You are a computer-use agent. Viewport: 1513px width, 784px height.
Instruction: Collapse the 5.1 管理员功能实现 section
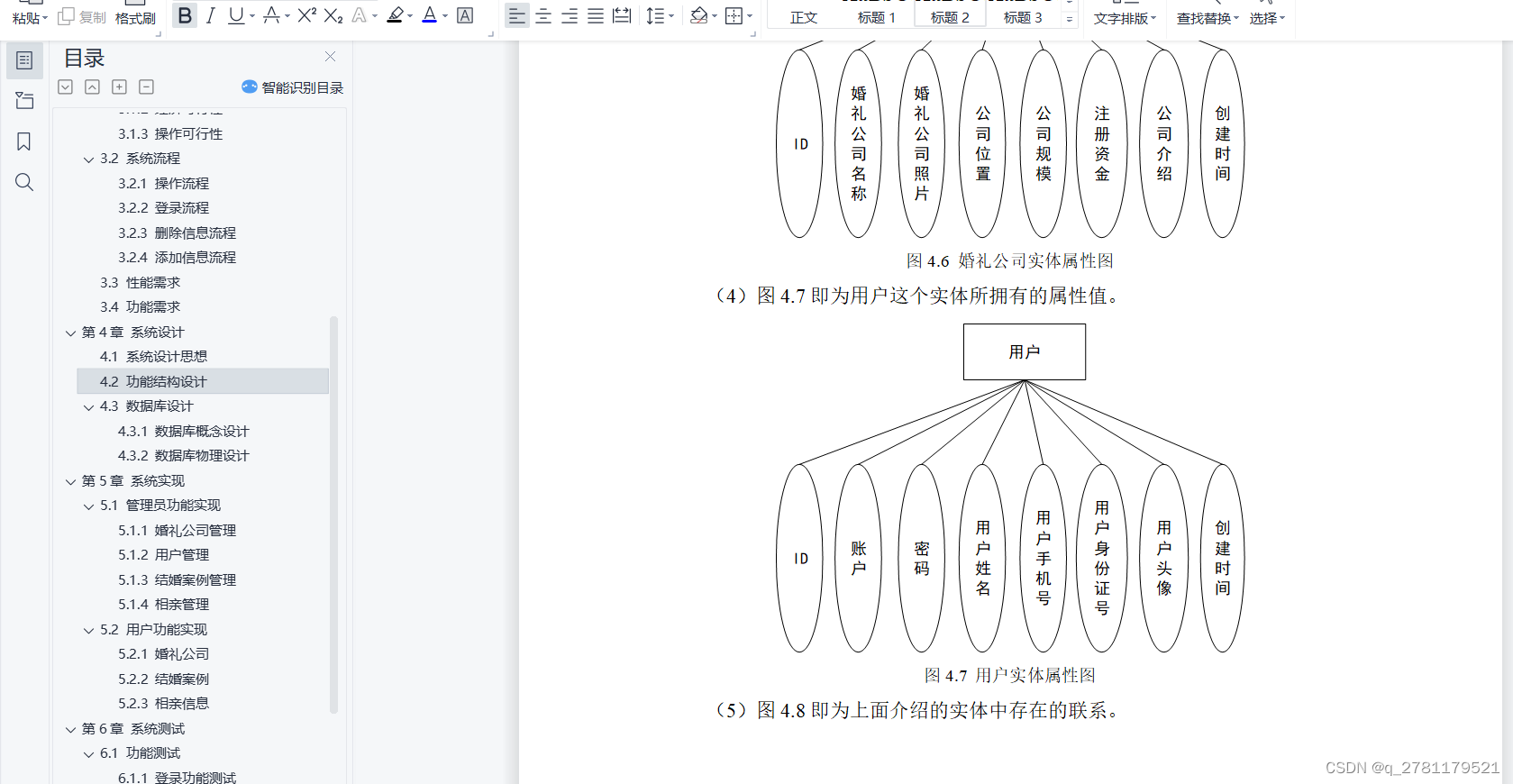[x=88, y=506]
